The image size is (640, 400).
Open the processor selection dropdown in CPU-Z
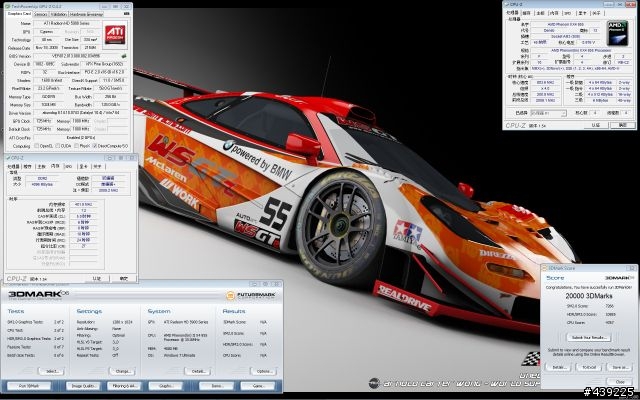(548, 113)
